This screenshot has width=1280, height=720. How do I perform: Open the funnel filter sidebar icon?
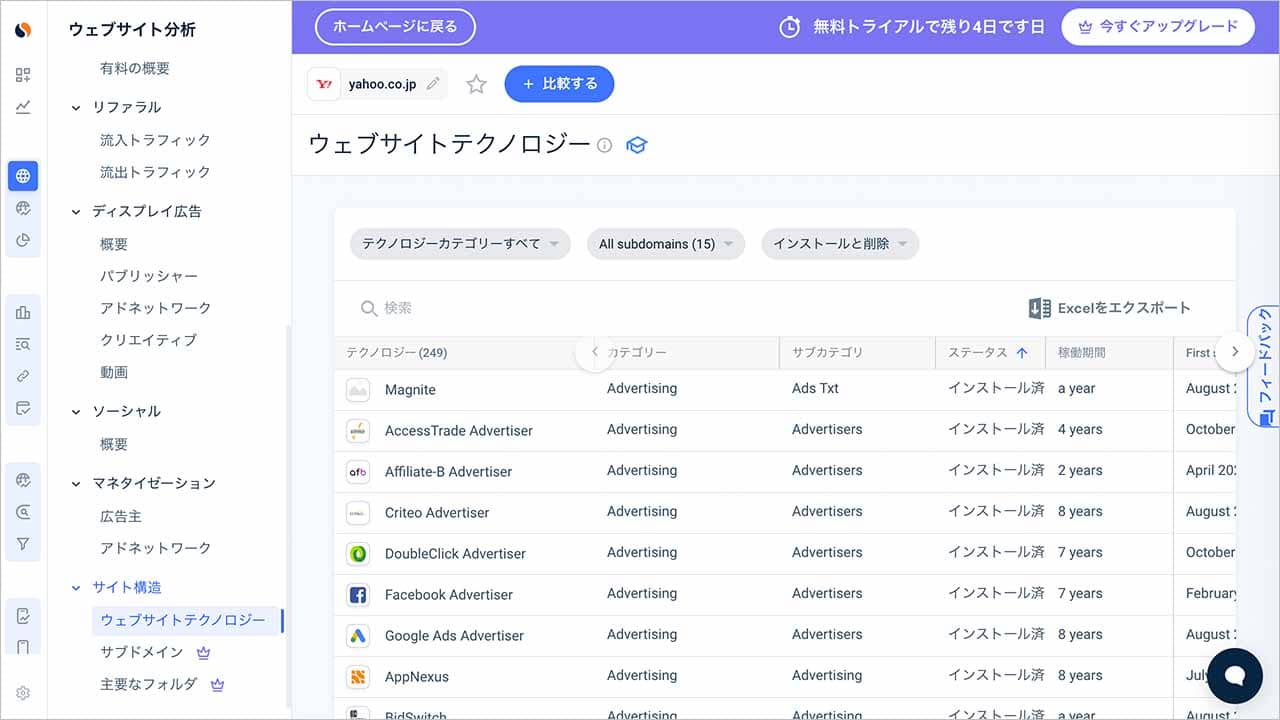point(23,544)
